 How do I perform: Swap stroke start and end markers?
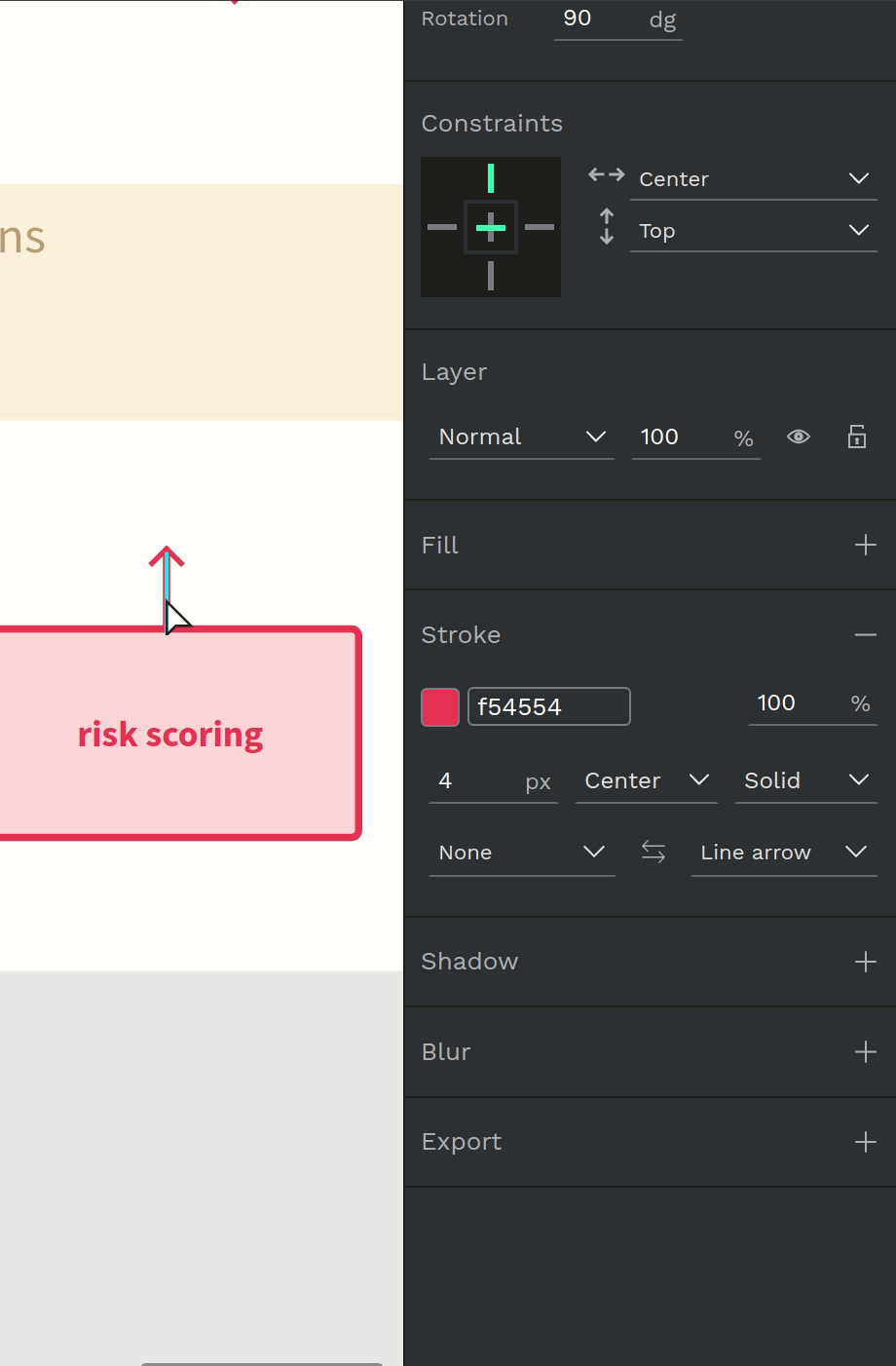[x=653, y=853]
